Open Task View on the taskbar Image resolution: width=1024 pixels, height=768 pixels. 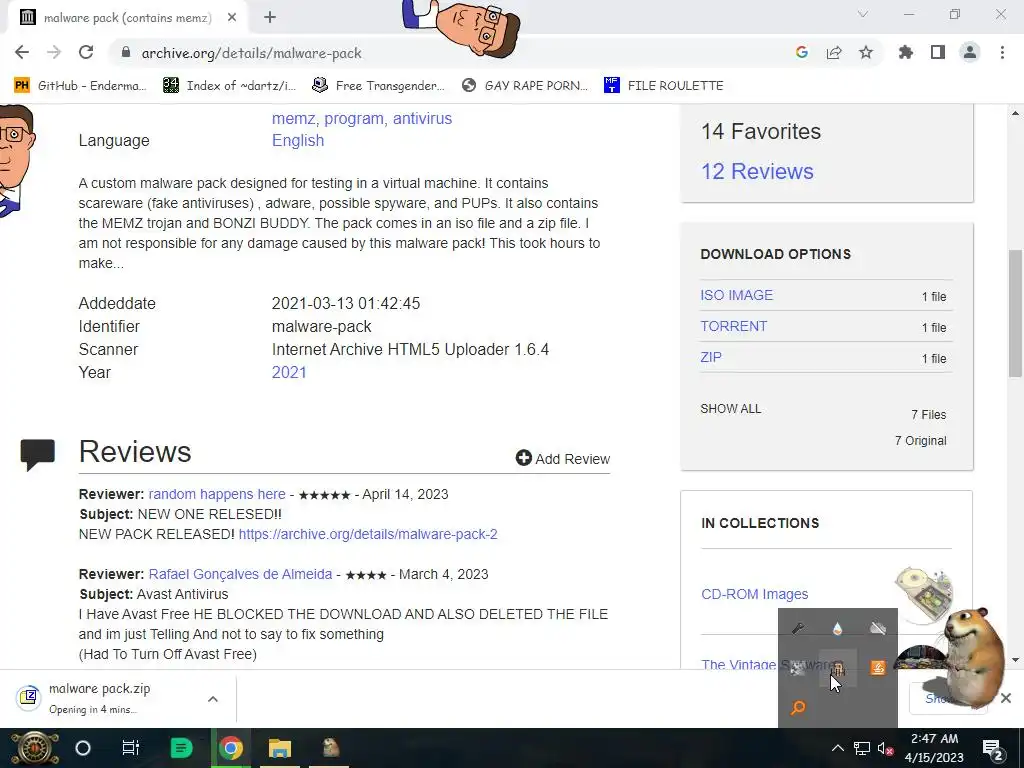pos(131,748)
